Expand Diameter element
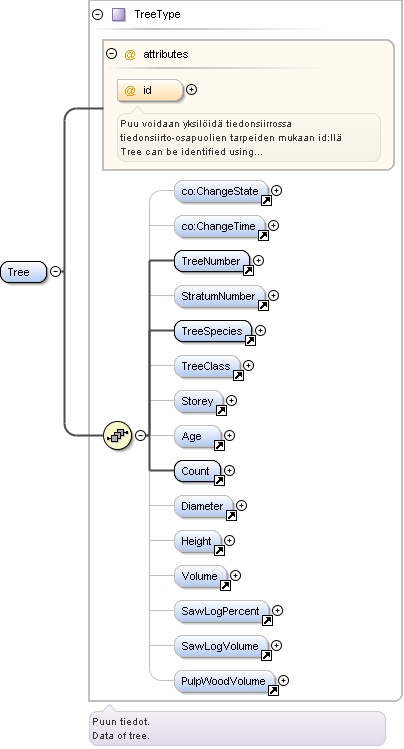404x749 pixels. (242, 505)
